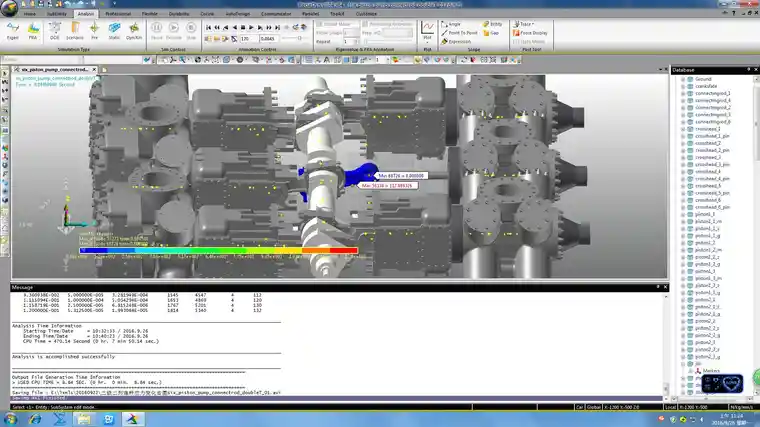Switch to the Durability ribbon tab
Viewport: 760px width, 427px height.
(x=179, y=14)
